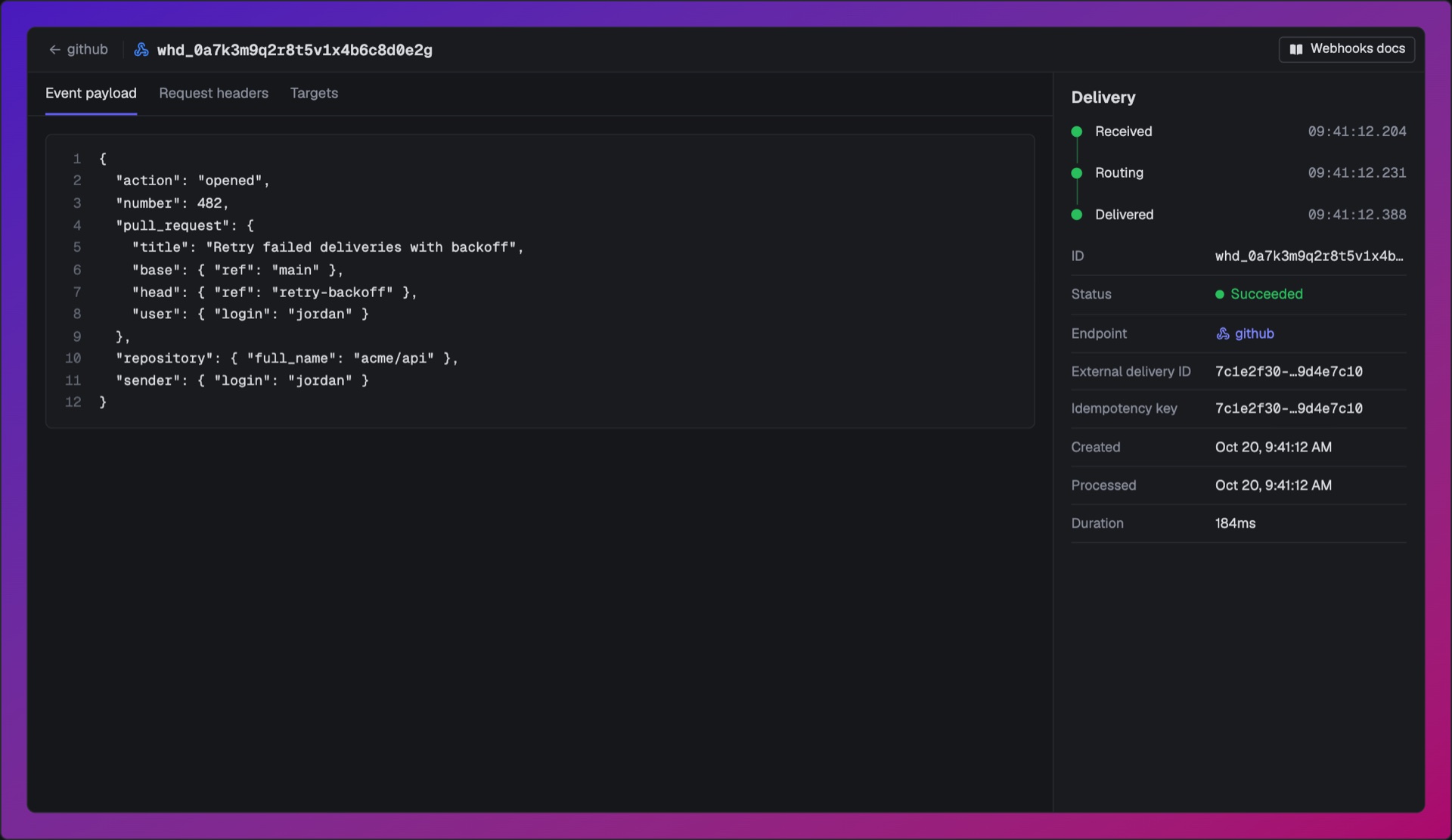Open the Webhooks docs book icon
This screenshot has width=1452, height=840.
click(1296, 49)
